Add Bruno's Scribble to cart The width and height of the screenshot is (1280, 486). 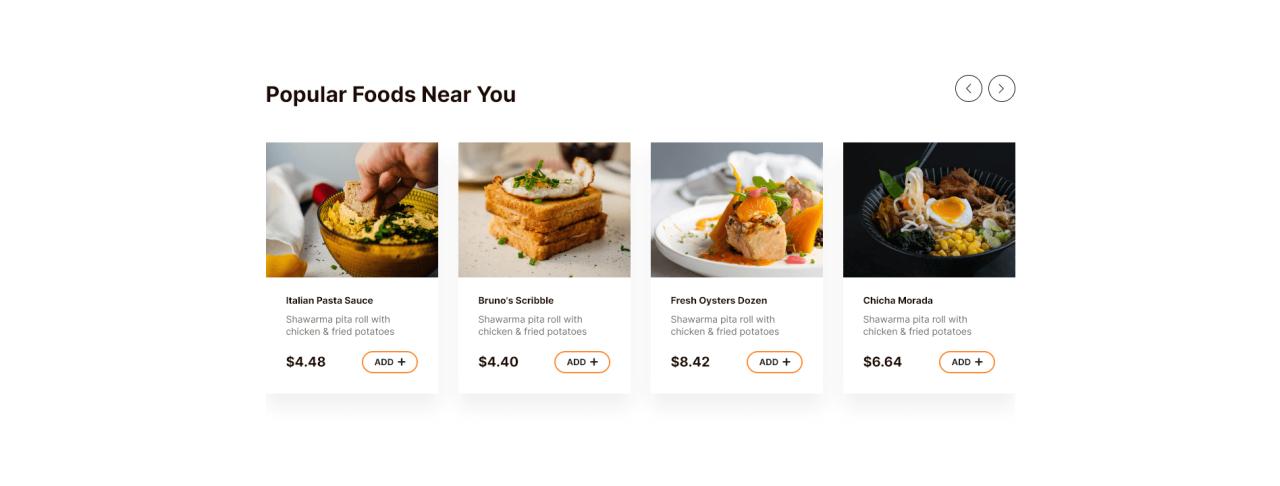point(582,362)
